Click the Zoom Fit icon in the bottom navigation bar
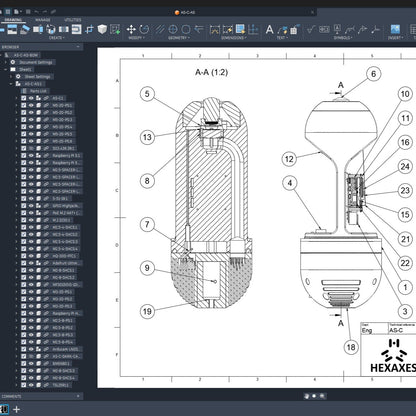This screenshot has height=416, width=416. (x=322, y=396)
